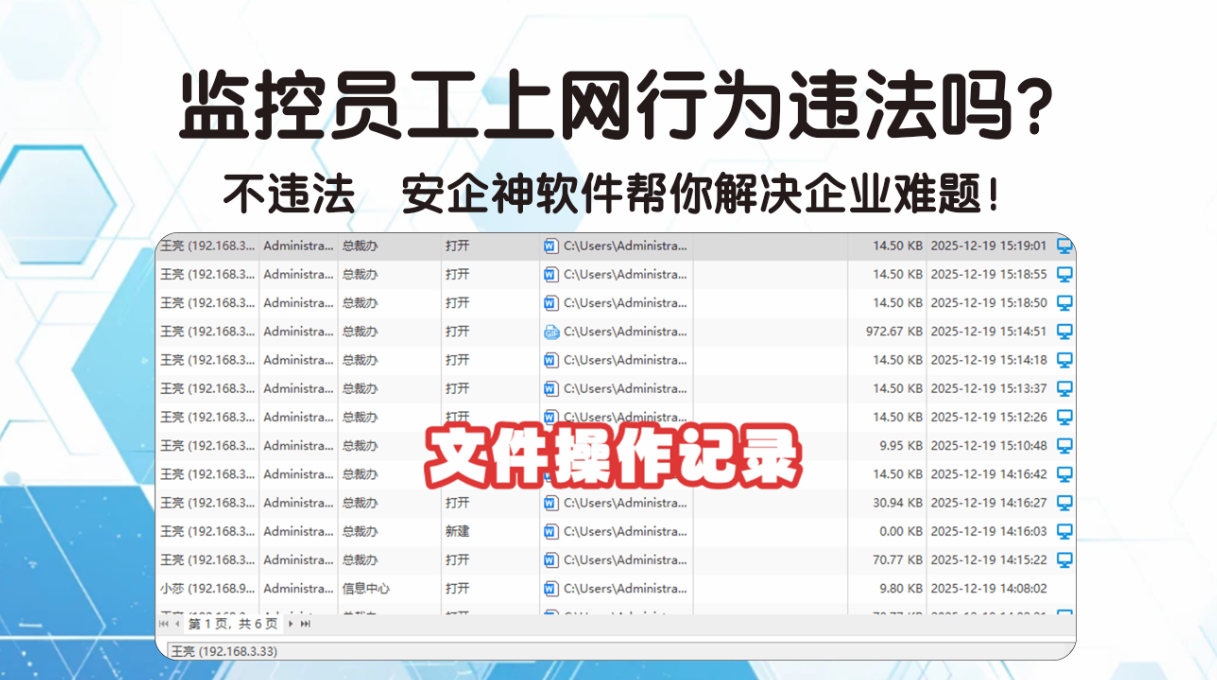The width and height of the screenshot is (1217, 680).
Task: Select the 王亮 user cell in the 14:16:03 row
Action: click(207, 531)
